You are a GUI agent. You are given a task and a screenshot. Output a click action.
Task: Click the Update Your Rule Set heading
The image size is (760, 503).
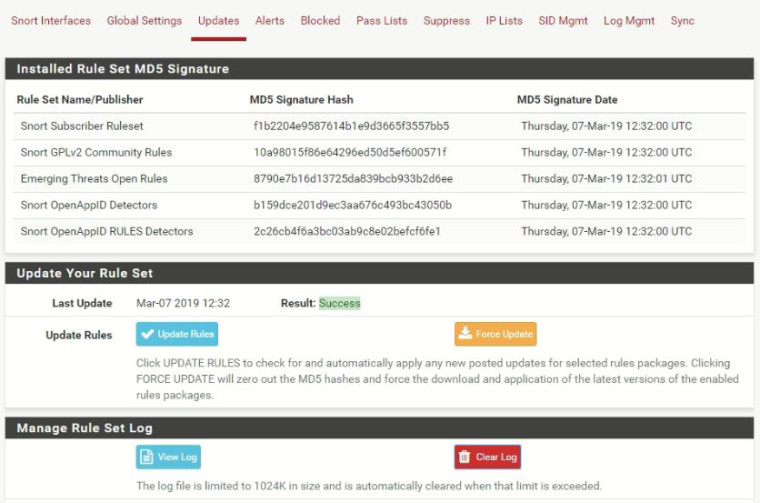(85, 273)
